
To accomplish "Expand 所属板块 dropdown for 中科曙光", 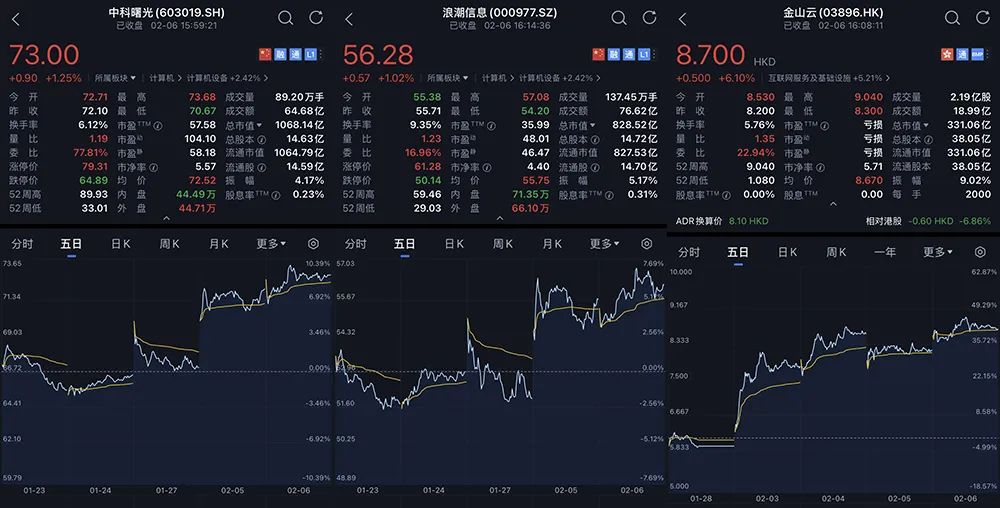I will click(x=115, y=78).
